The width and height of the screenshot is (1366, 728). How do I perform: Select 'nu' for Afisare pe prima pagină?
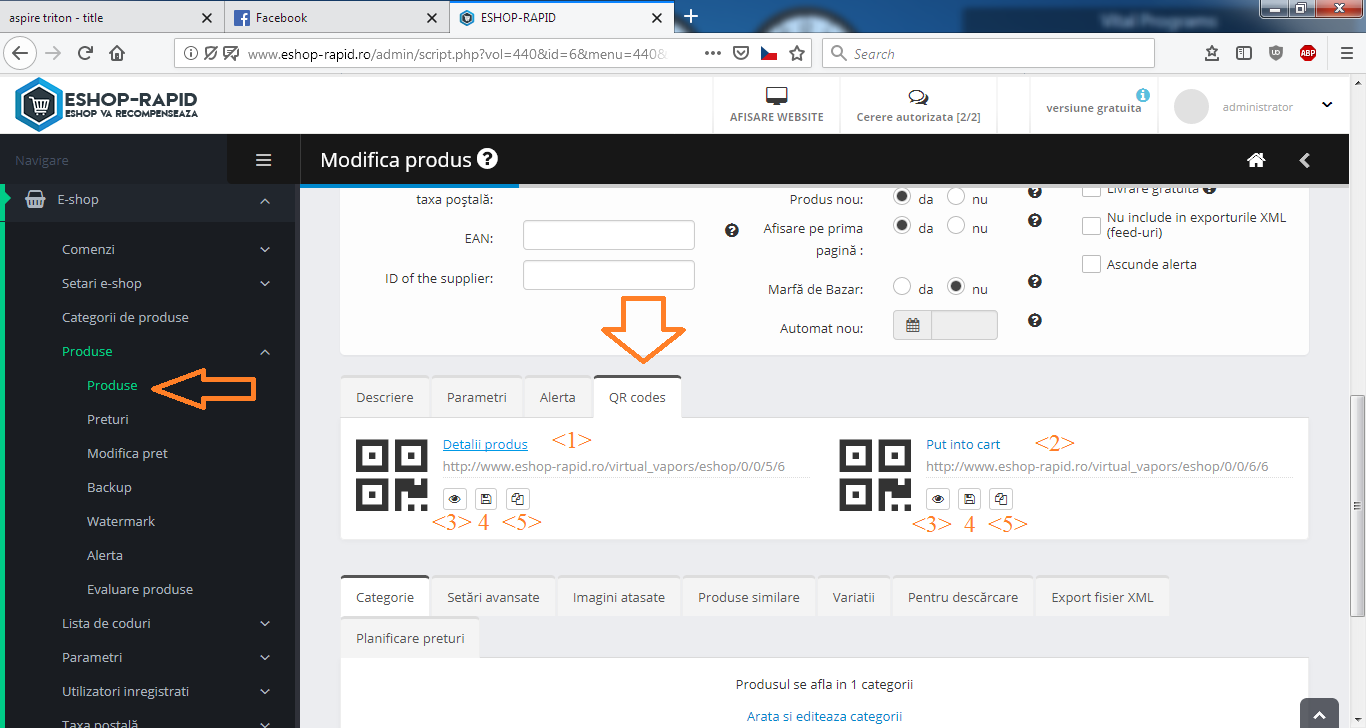956,226
